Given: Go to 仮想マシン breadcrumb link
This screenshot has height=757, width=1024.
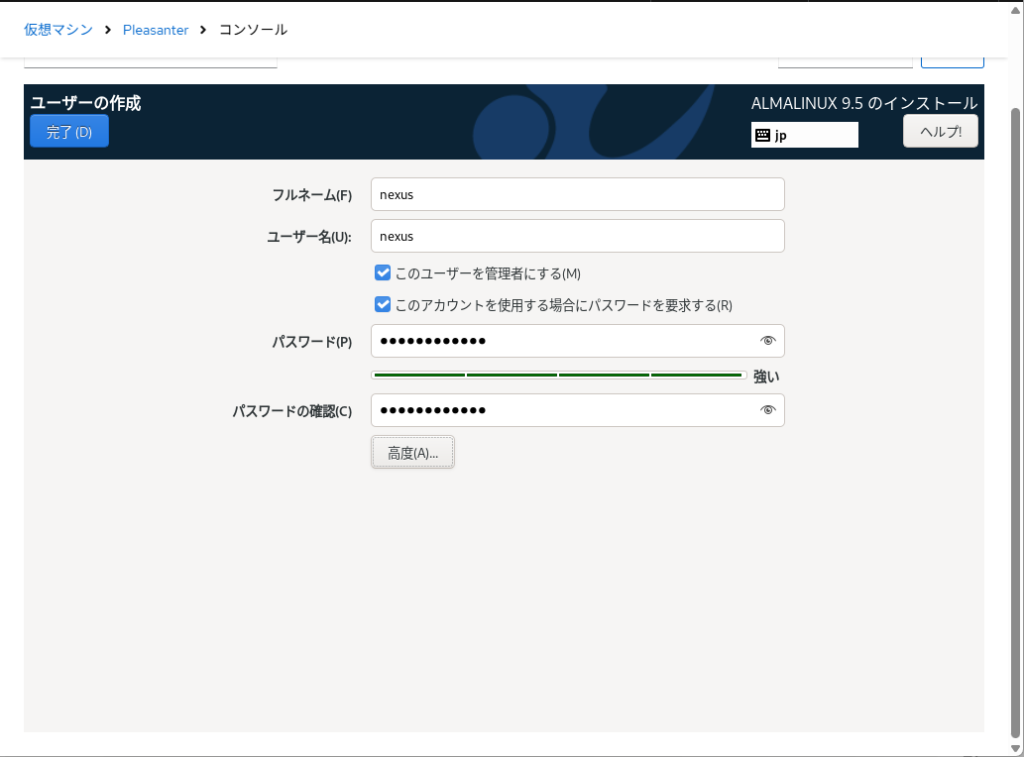Looking at the screenshot, I should [58, 30].
